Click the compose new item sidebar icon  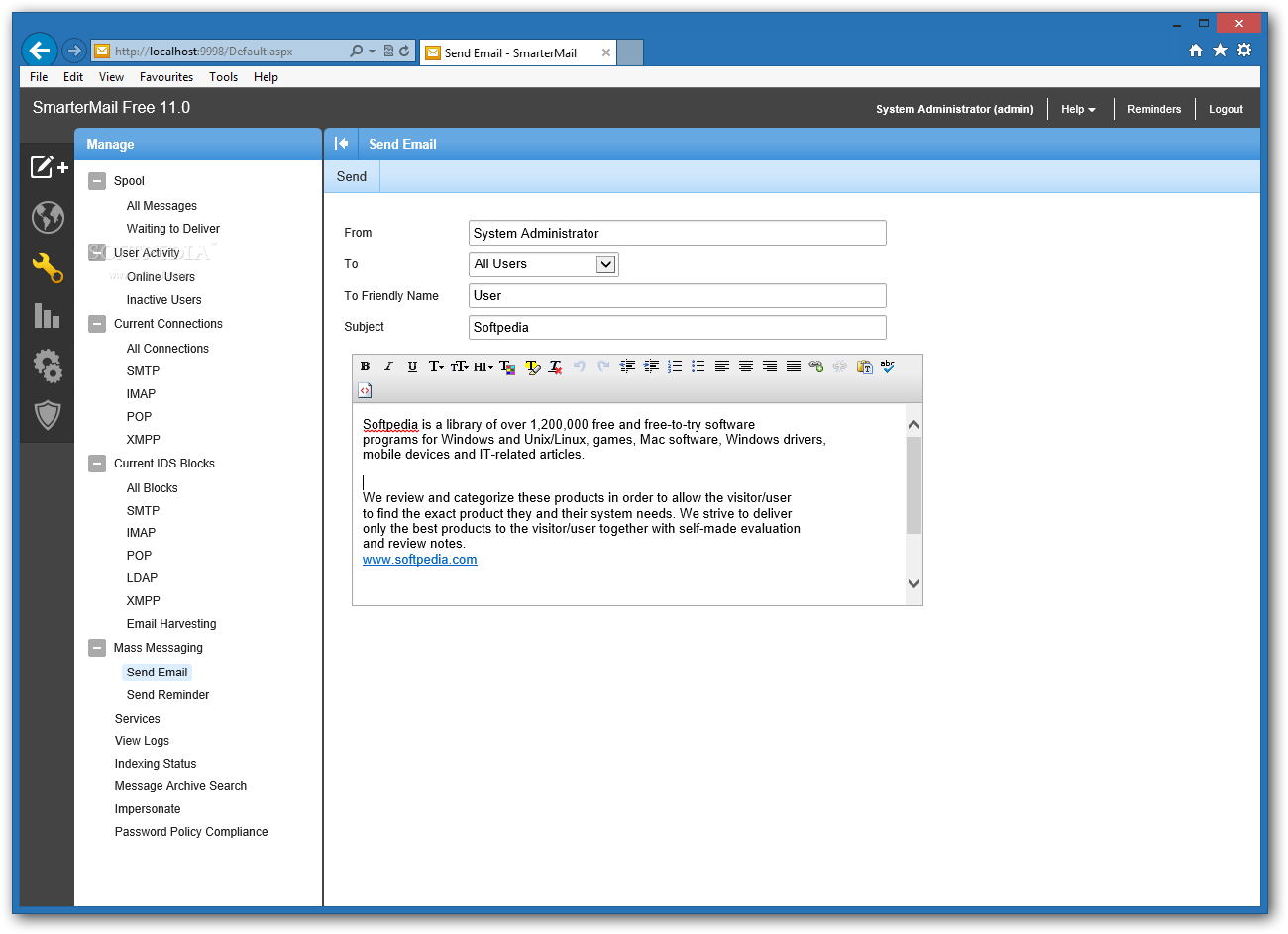48,167
